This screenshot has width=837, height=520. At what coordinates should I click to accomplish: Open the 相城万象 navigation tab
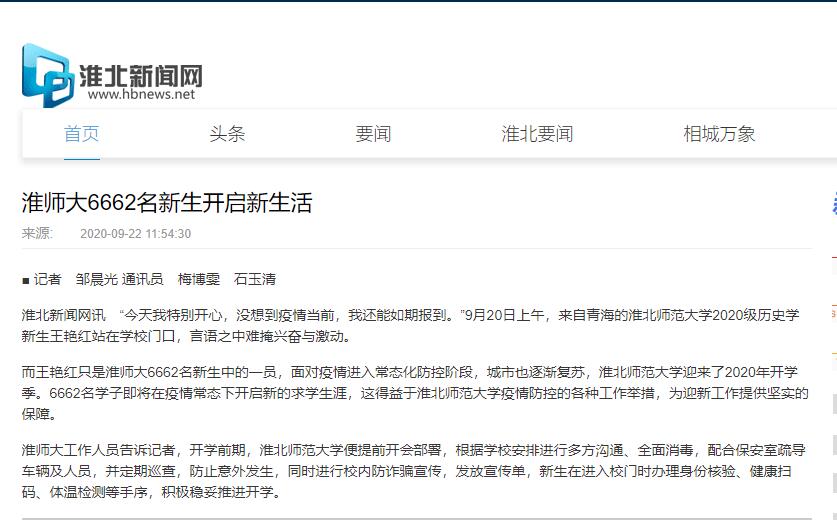click(x=719, y=134)
